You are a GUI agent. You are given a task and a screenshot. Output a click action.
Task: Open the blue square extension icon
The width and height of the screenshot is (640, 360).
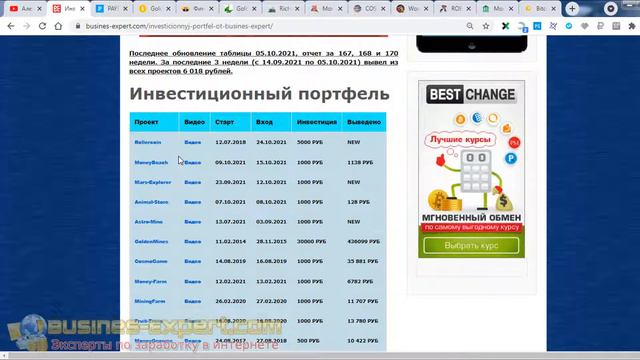point(538,26)
